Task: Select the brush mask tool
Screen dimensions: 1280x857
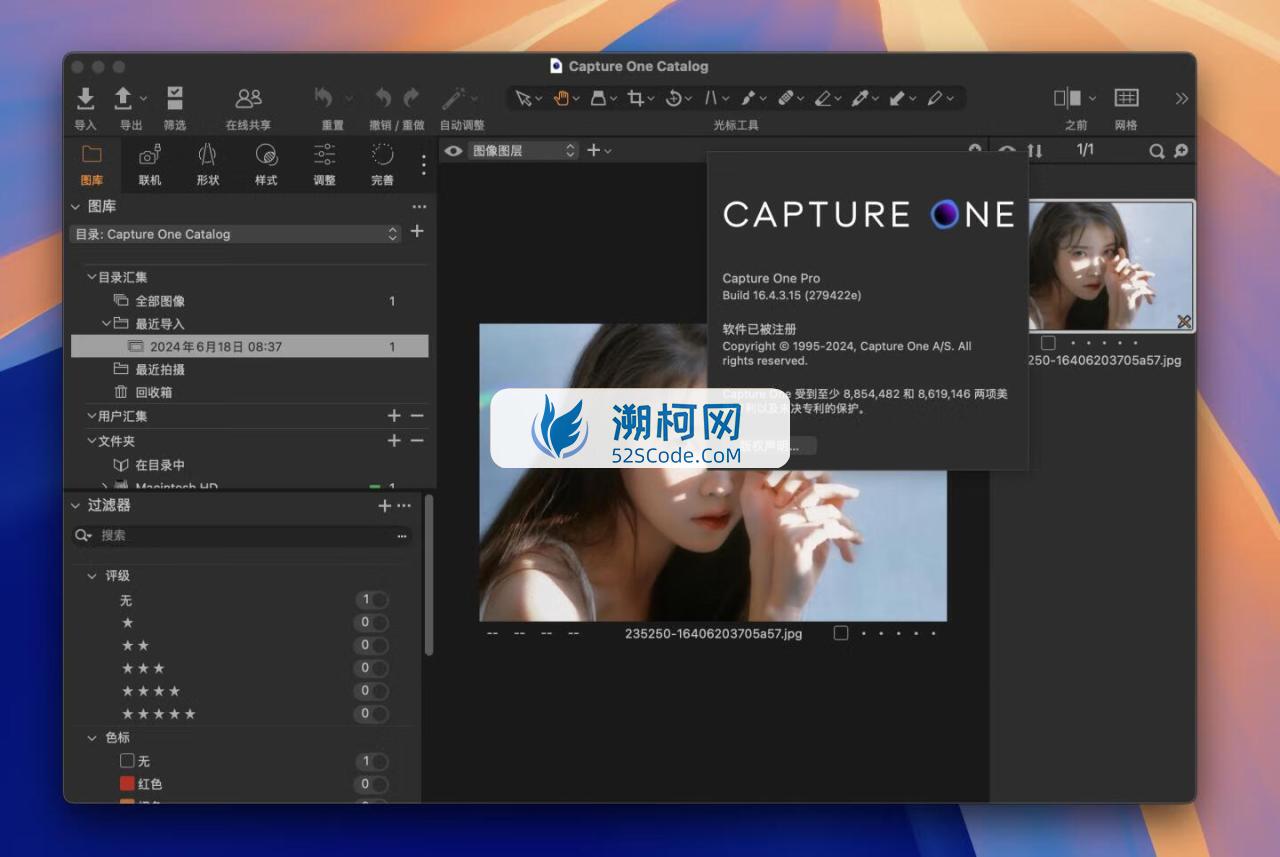Action: pyautogui.click(x=748, y=98)
